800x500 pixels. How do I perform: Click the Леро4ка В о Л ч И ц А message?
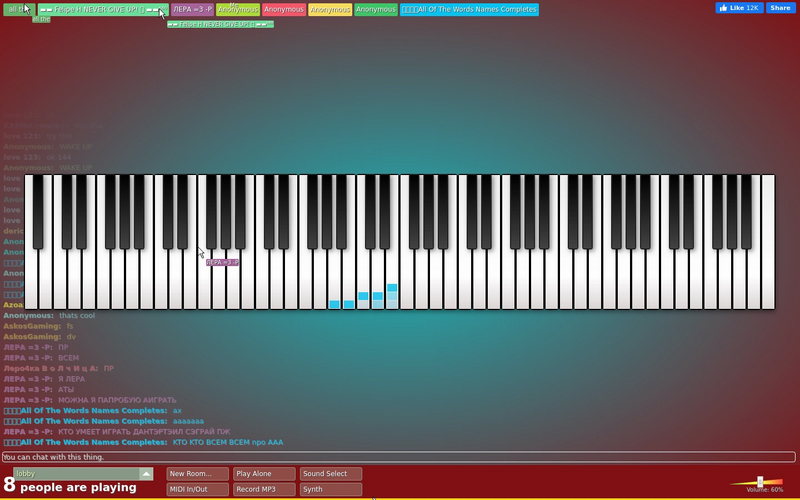pos(59,368)
